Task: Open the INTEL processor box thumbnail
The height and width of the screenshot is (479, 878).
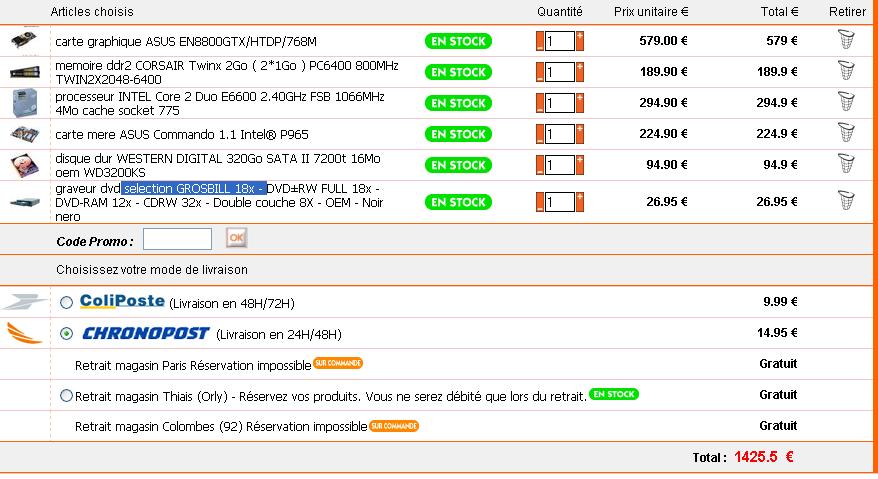Action: point(25,103)
